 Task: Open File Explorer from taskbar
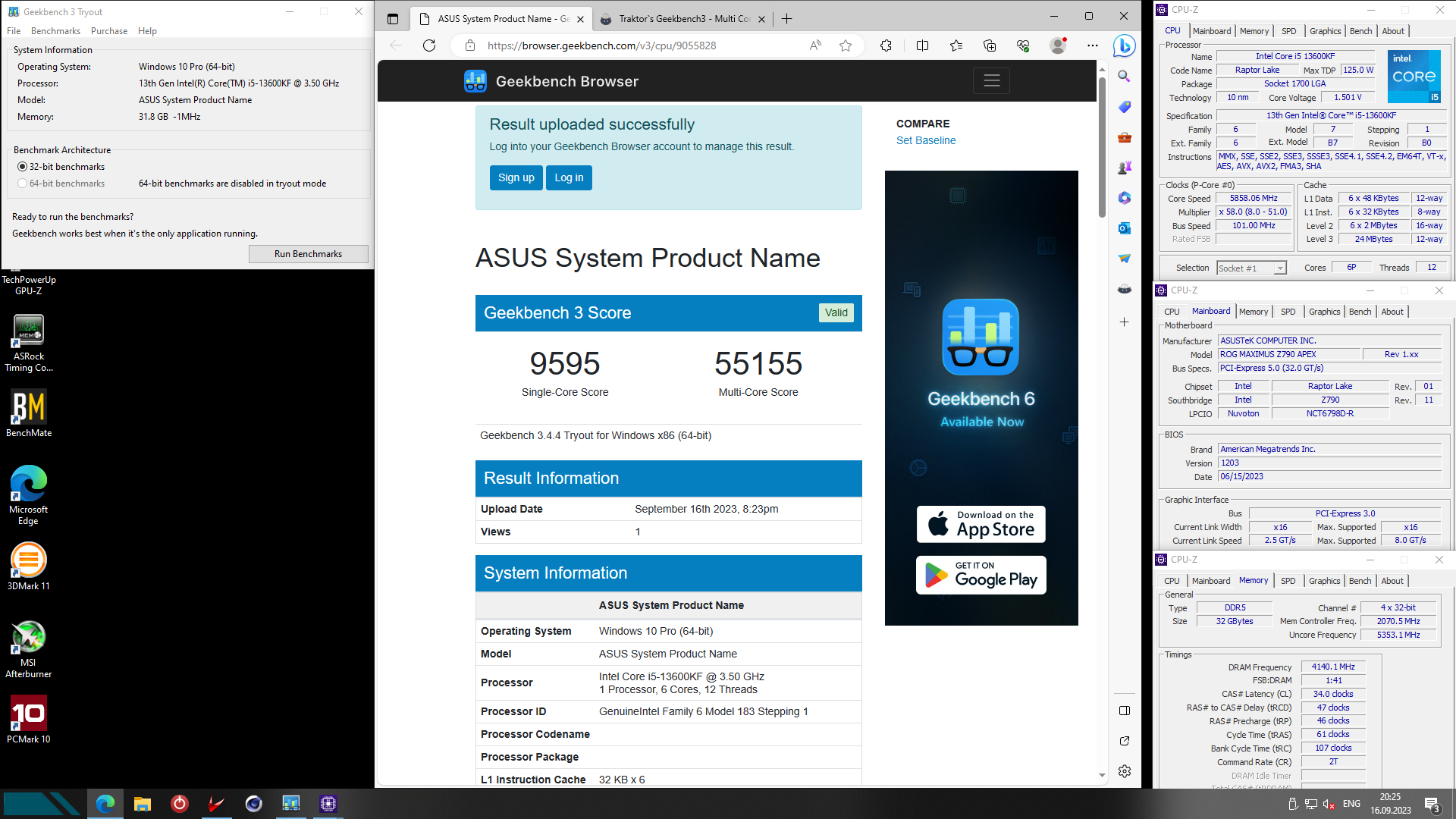click(x=143, y=804)
